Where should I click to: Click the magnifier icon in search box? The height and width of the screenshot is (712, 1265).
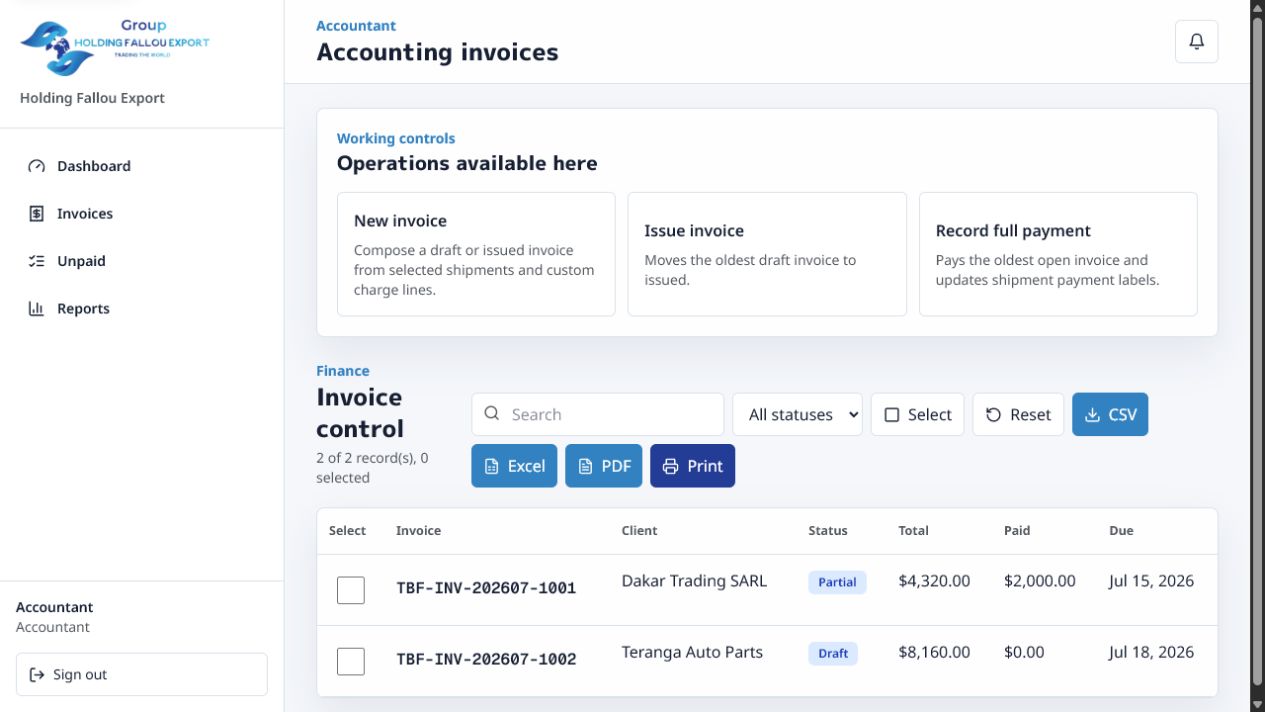(492, 414)
